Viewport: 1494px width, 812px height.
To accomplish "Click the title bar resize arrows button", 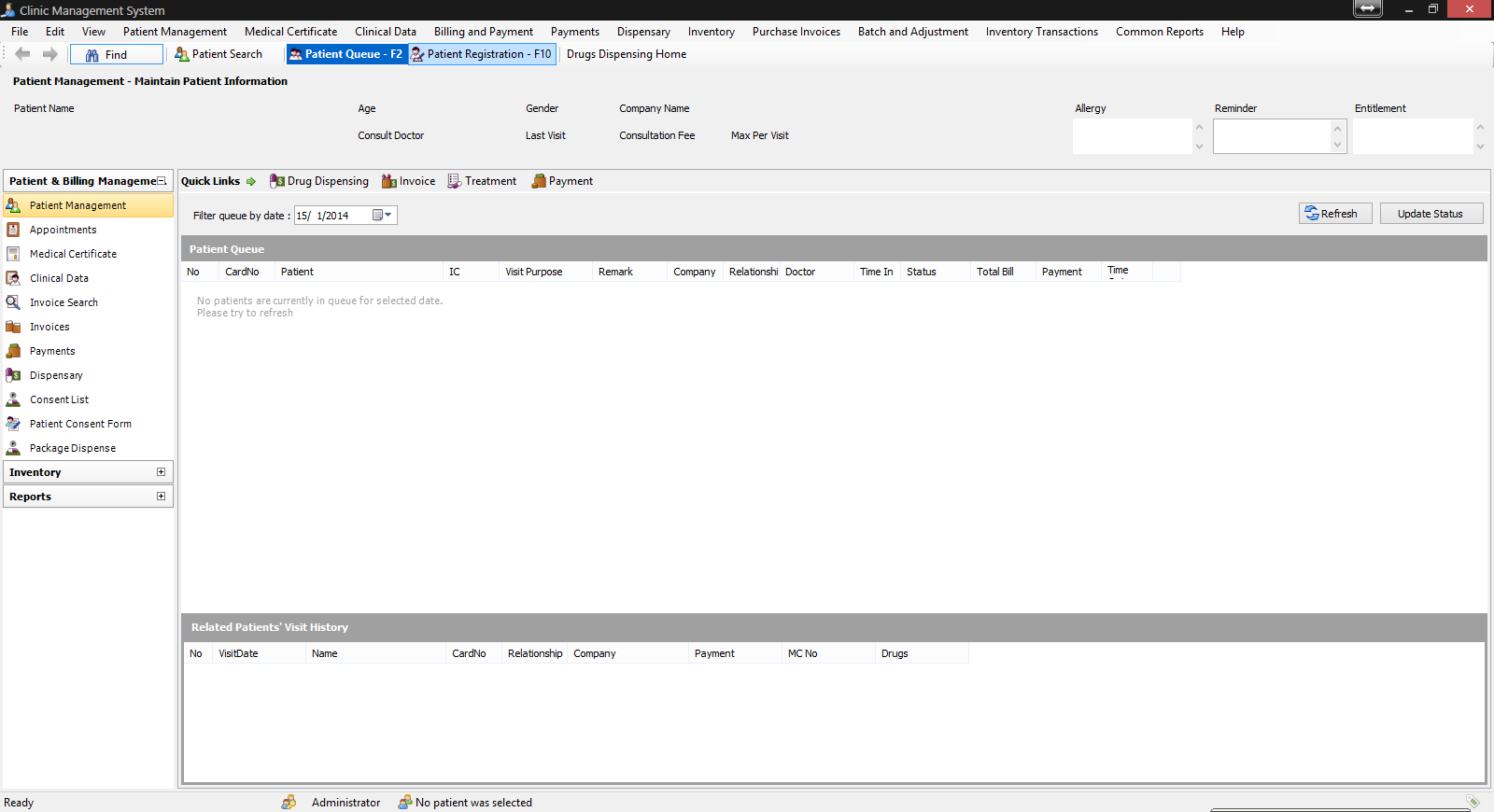I will (x=1367, y=8).
